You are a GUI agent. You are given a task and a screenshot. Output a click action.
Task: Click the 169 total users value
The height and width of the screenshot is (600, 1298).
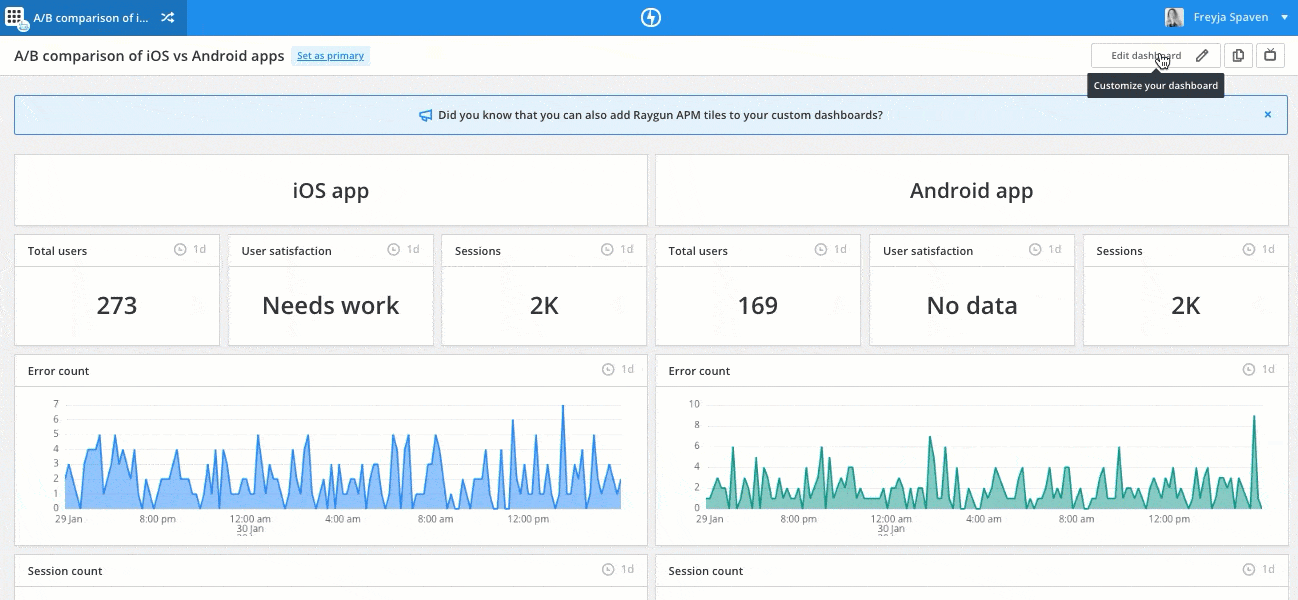tap(758, 306)
